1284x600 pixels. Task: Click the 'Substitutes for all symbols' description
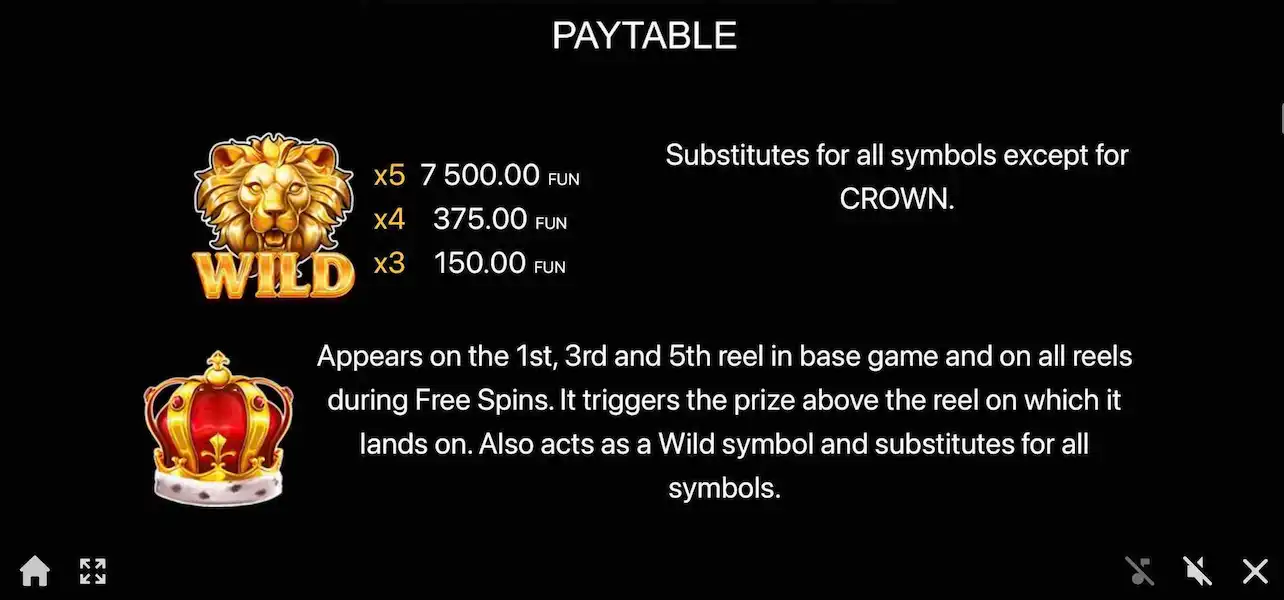tap(896, 155)
